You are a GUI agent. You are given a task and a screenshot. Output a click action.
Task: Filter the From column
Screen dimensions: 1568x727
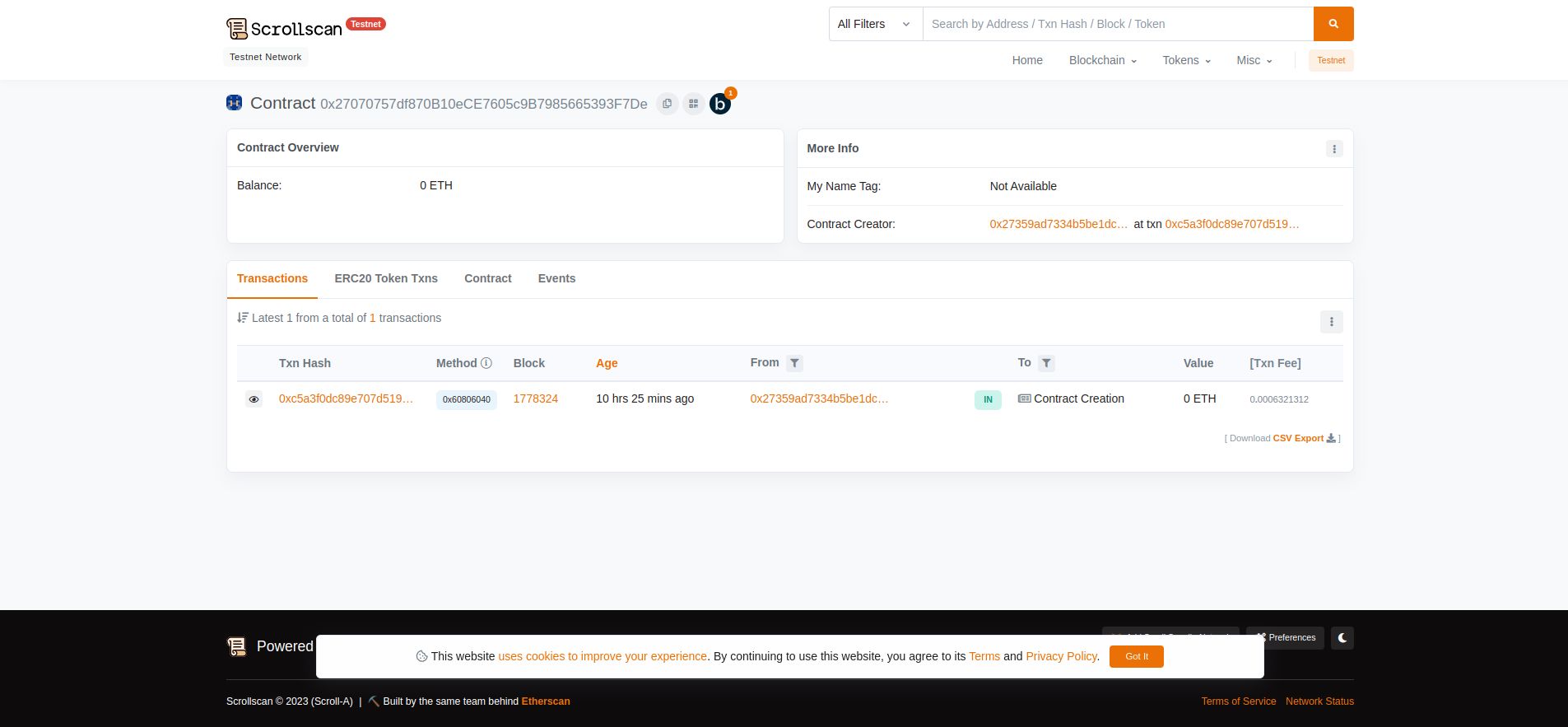(794, 363)
